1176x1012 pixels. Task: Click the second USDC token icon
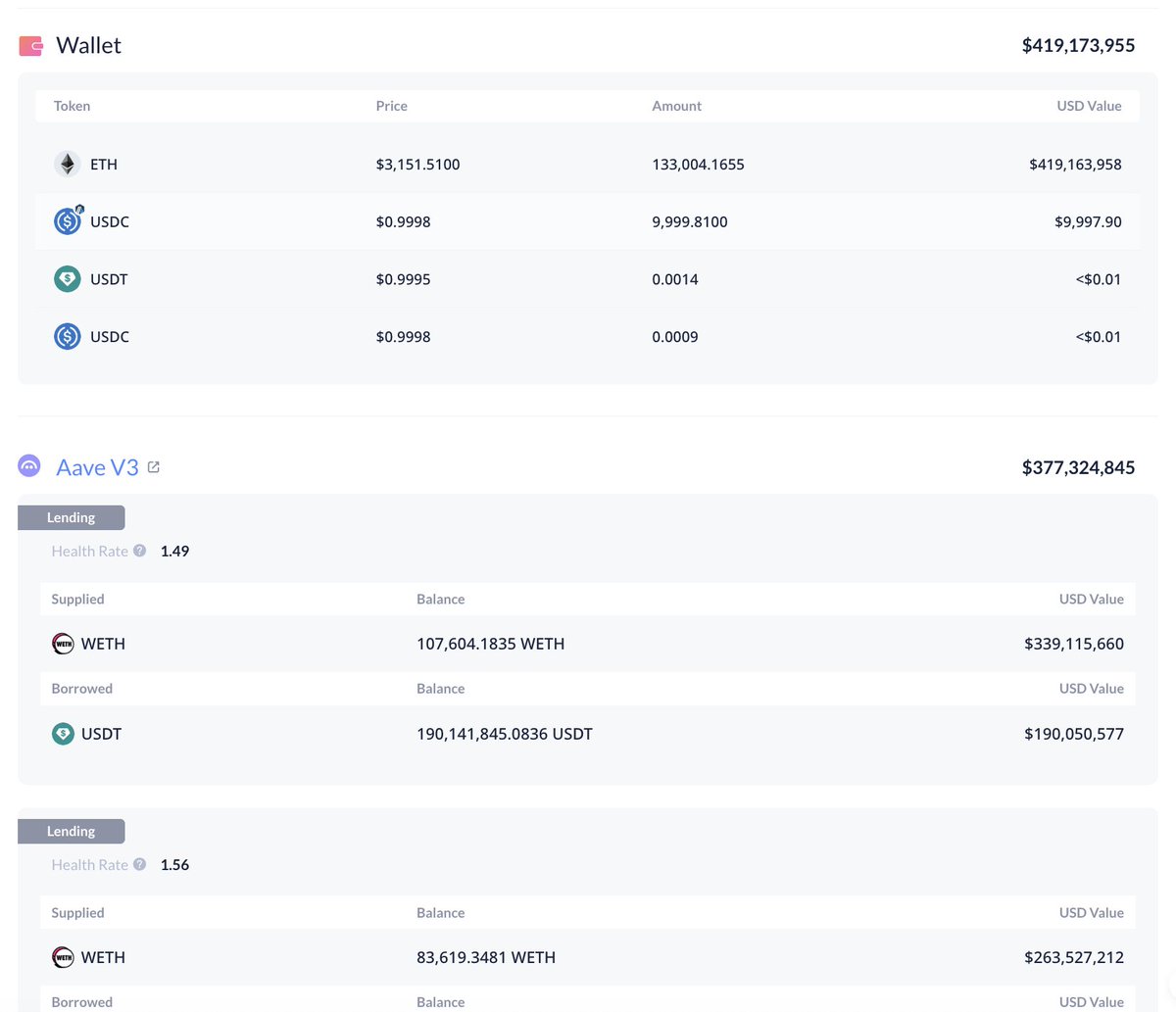(x=67, y=336)
